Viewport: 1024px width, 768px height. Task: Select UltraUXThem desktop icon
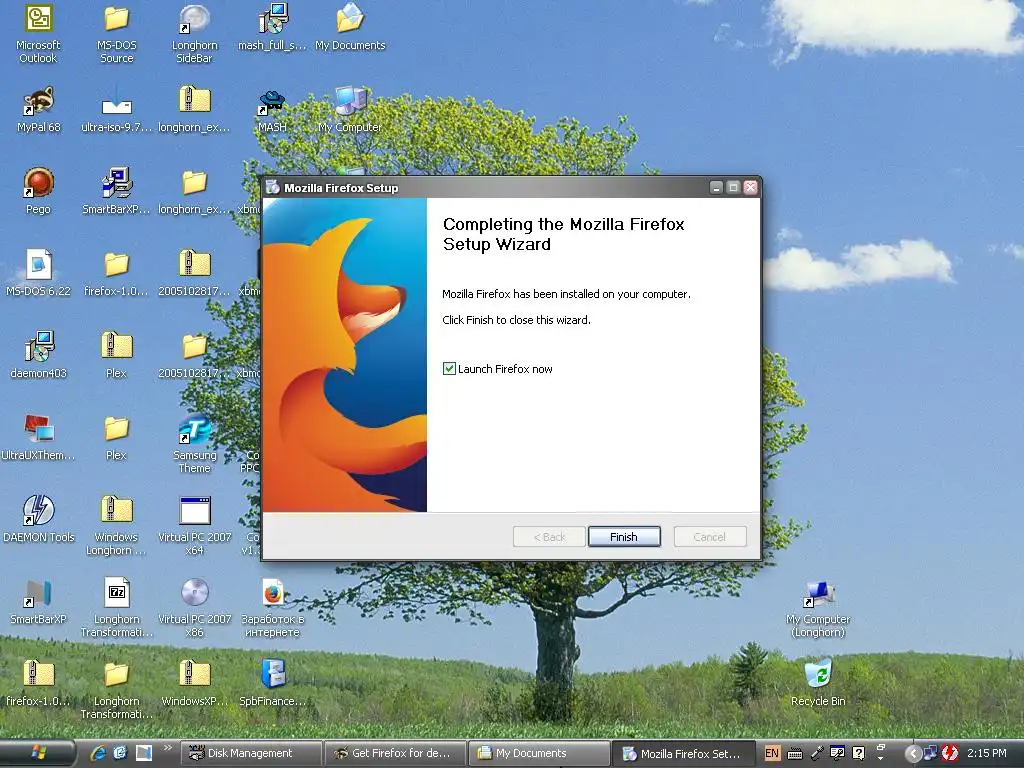pyautogui.click(x=38, y=428)
